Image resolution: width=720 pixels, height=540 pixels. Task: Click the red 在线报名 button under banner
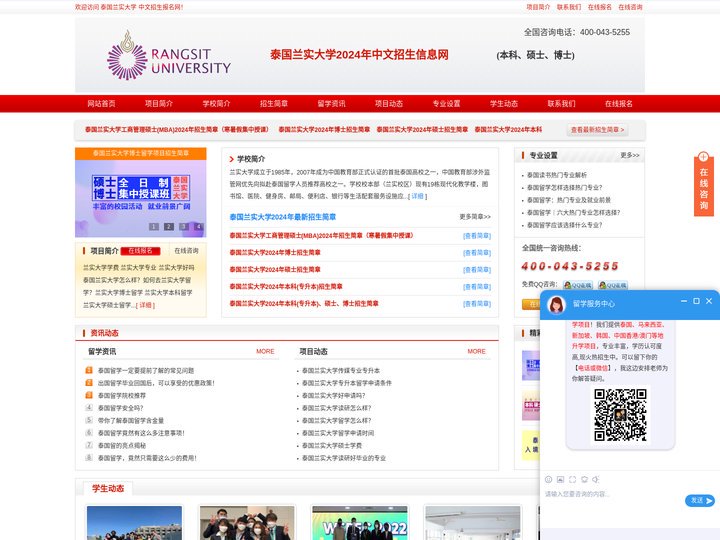click(141, 251)
